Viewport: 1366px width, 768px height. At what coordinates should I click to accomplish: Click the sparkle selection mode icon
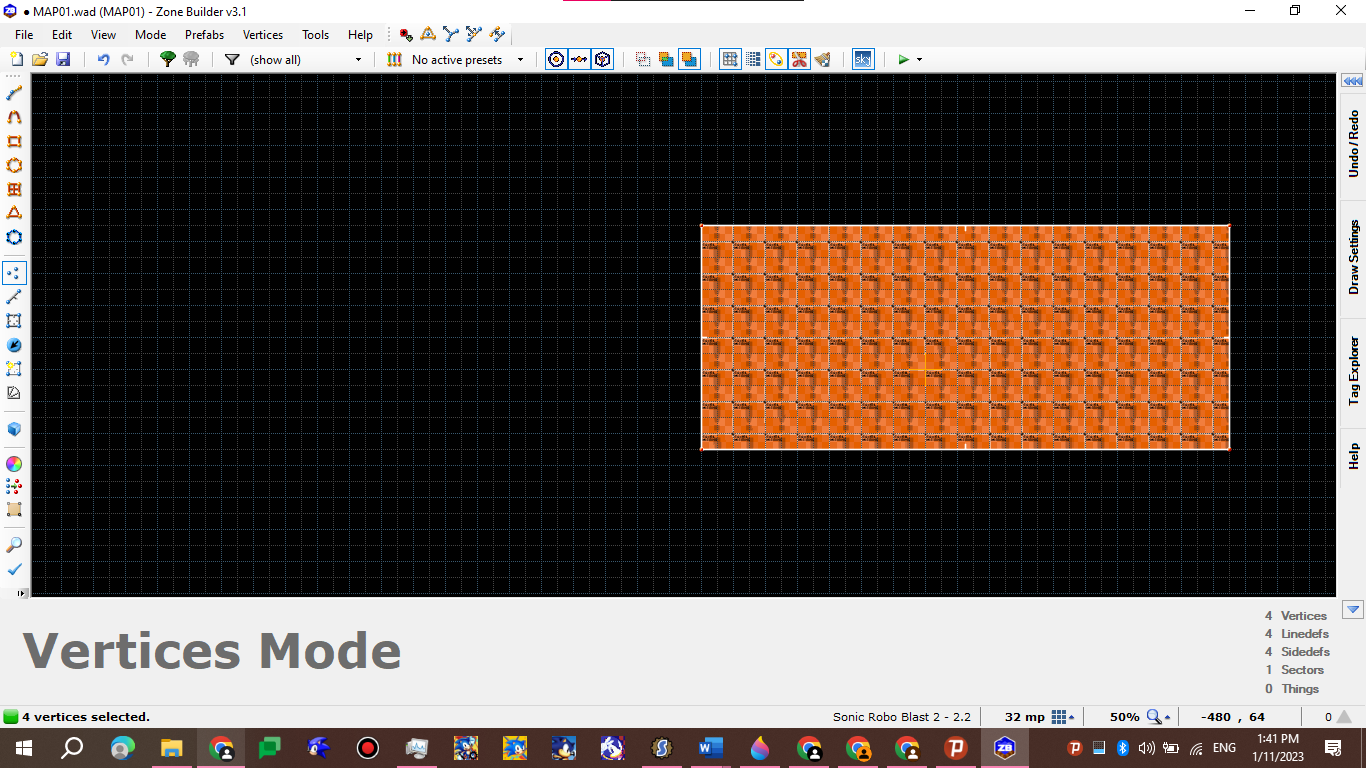coord(14,369)
